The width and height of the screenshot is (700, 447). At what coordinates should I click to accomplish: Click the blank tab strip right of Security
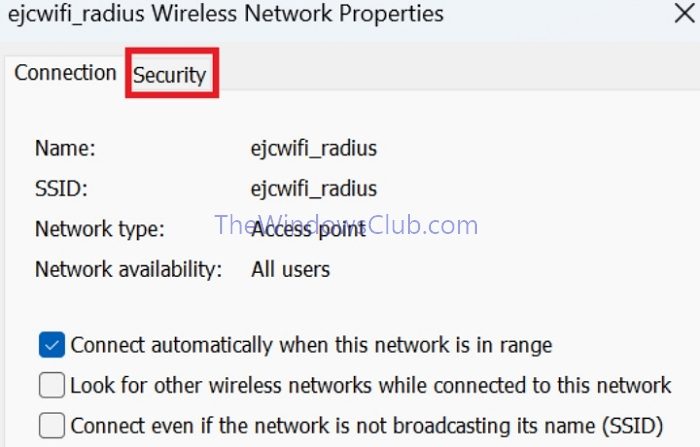(450, 75)
